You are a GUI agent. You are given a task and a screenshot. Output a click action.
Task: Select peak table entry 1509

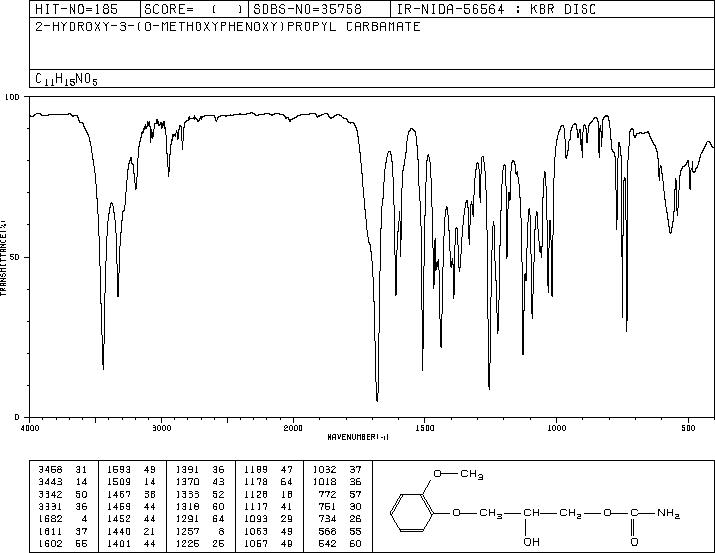[131, 482]
